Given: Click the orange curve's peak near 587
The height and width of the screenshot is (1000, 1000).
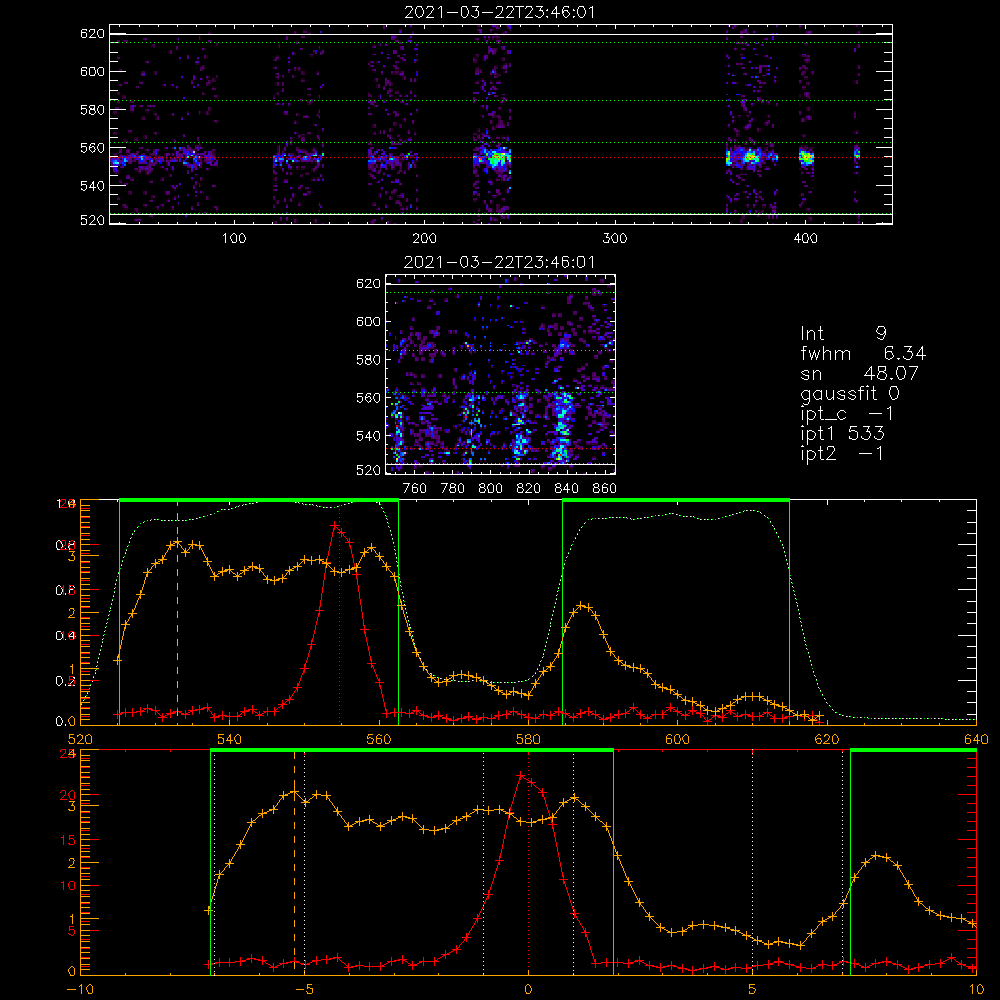Looking at the screenshot, I should click(582, 605).
